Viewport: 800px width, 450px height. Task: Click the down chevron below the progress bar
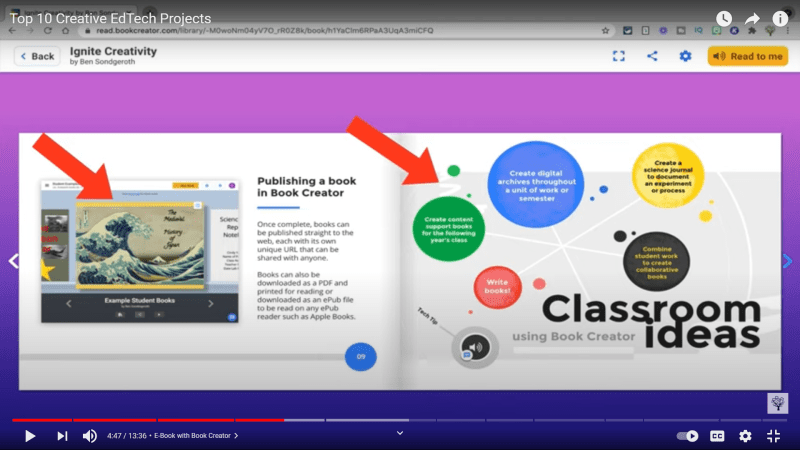(400, 432)
